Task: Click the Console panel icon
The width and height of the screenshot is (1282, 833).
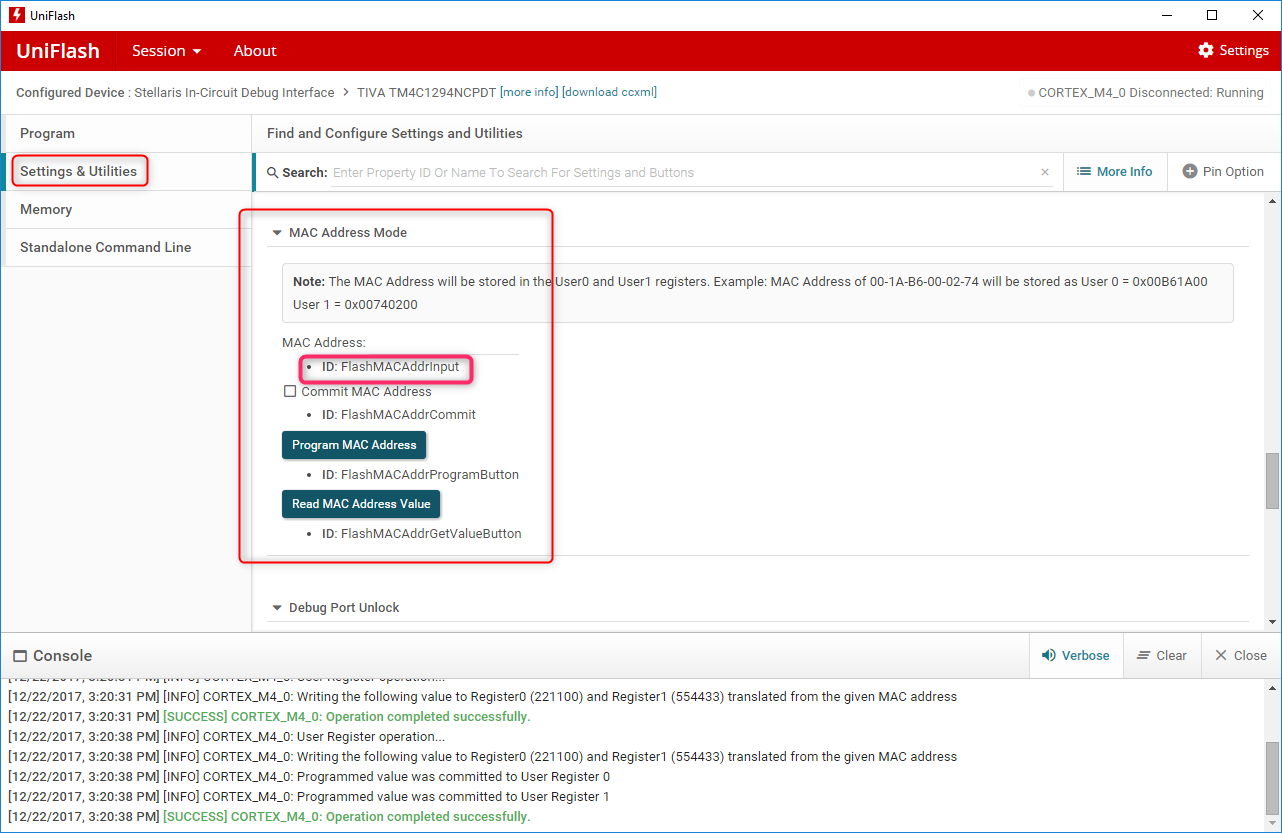Action: tap(20, 656)
